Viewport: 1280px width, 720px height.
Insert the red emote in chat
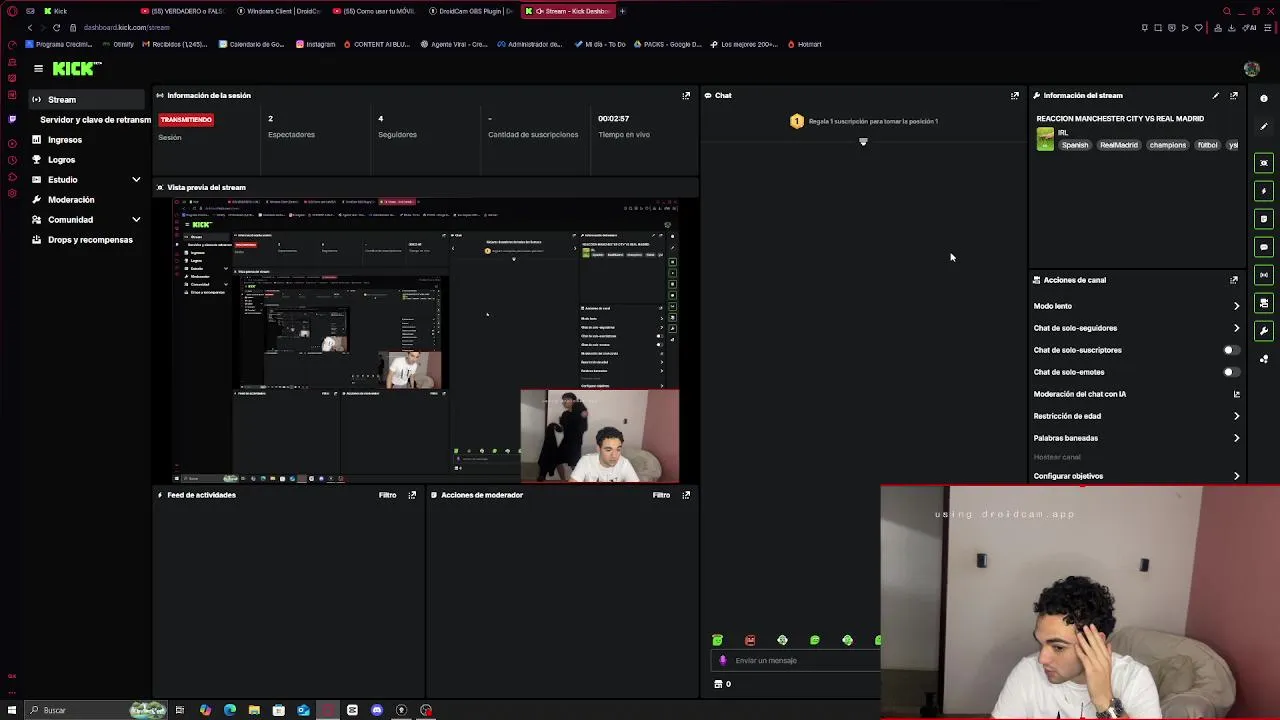tap(750, 640)
